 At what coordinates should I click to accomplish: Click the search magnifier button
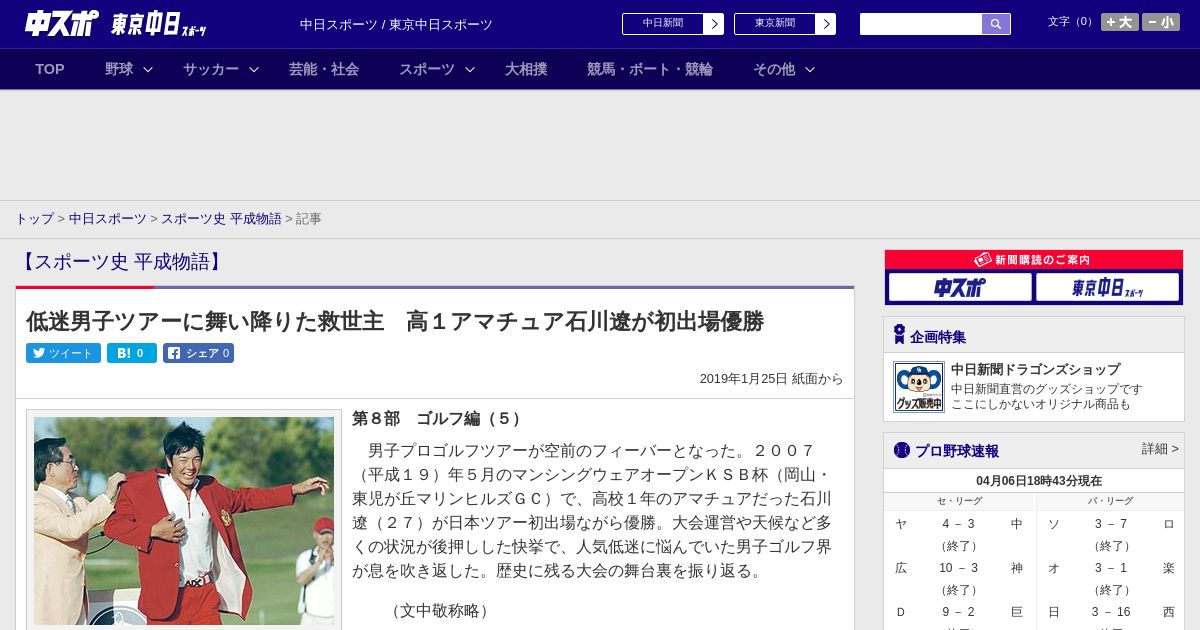click(x=996, y=24)
